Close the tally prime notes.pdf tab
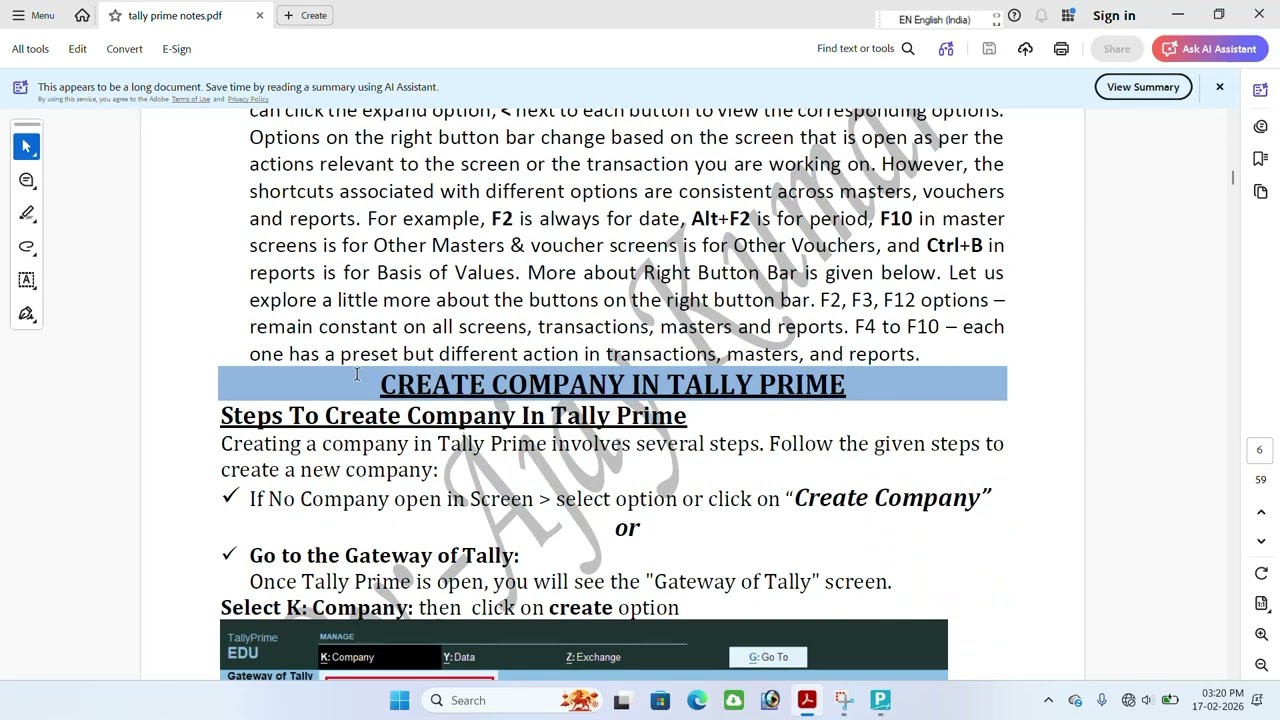Viewport: 1280px width, 720px height. 260,15
